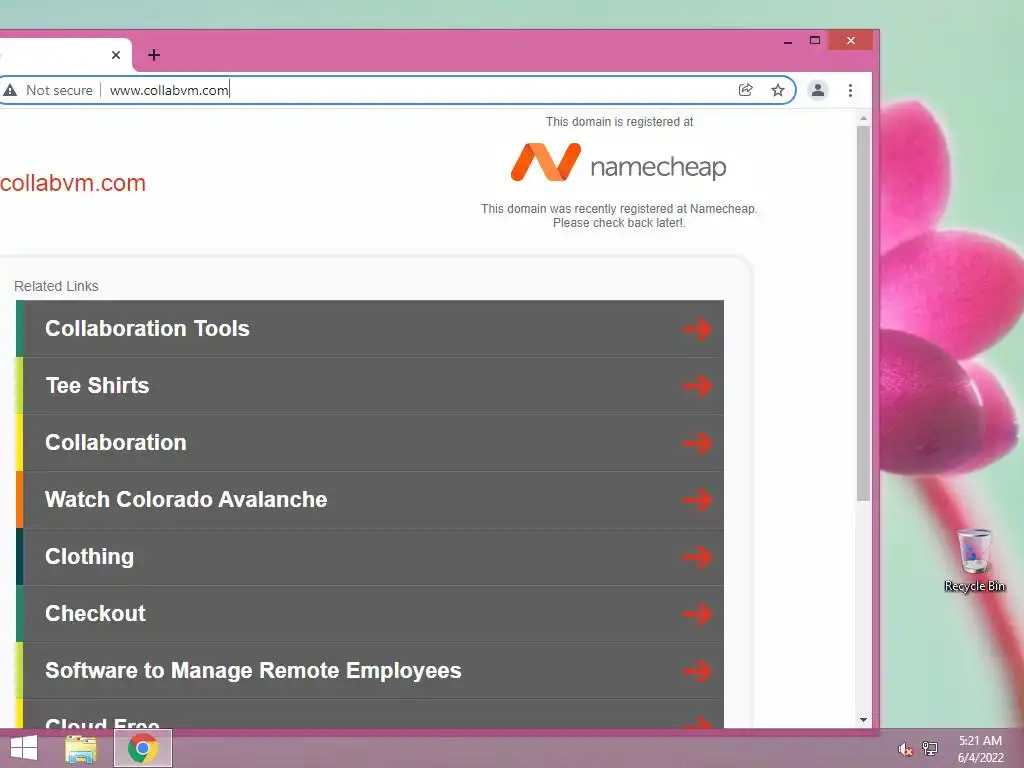Open Software to Manage Remote Employees link
The width and height of the screenshot is (1024, 768).
pyautogui.click(x=370, y=671)
